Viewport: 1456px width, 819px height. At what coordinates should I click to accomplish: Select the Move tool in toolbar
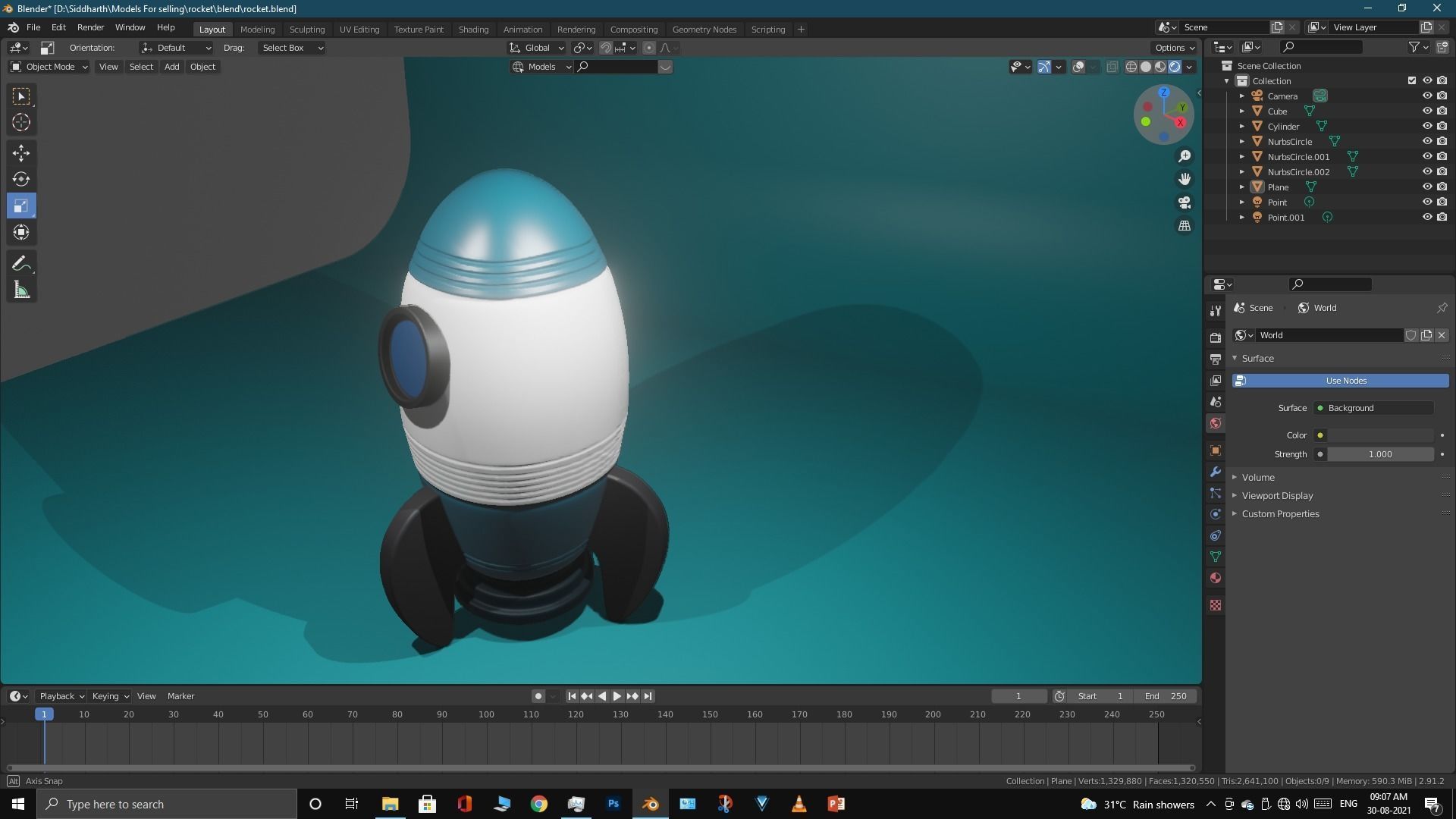[x=21, y=152]
